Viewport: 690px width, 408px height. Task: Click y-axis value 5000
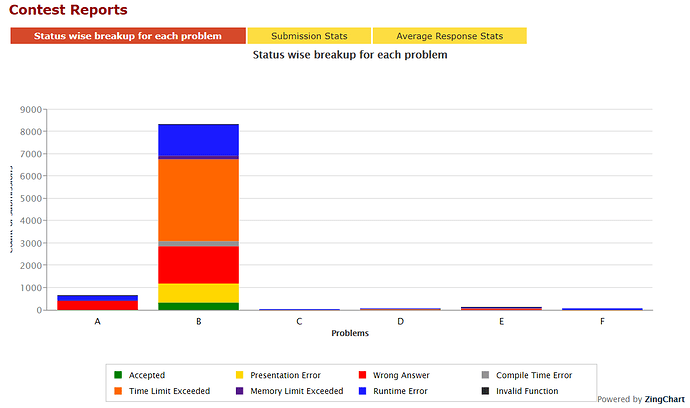[x=31, y=198]
